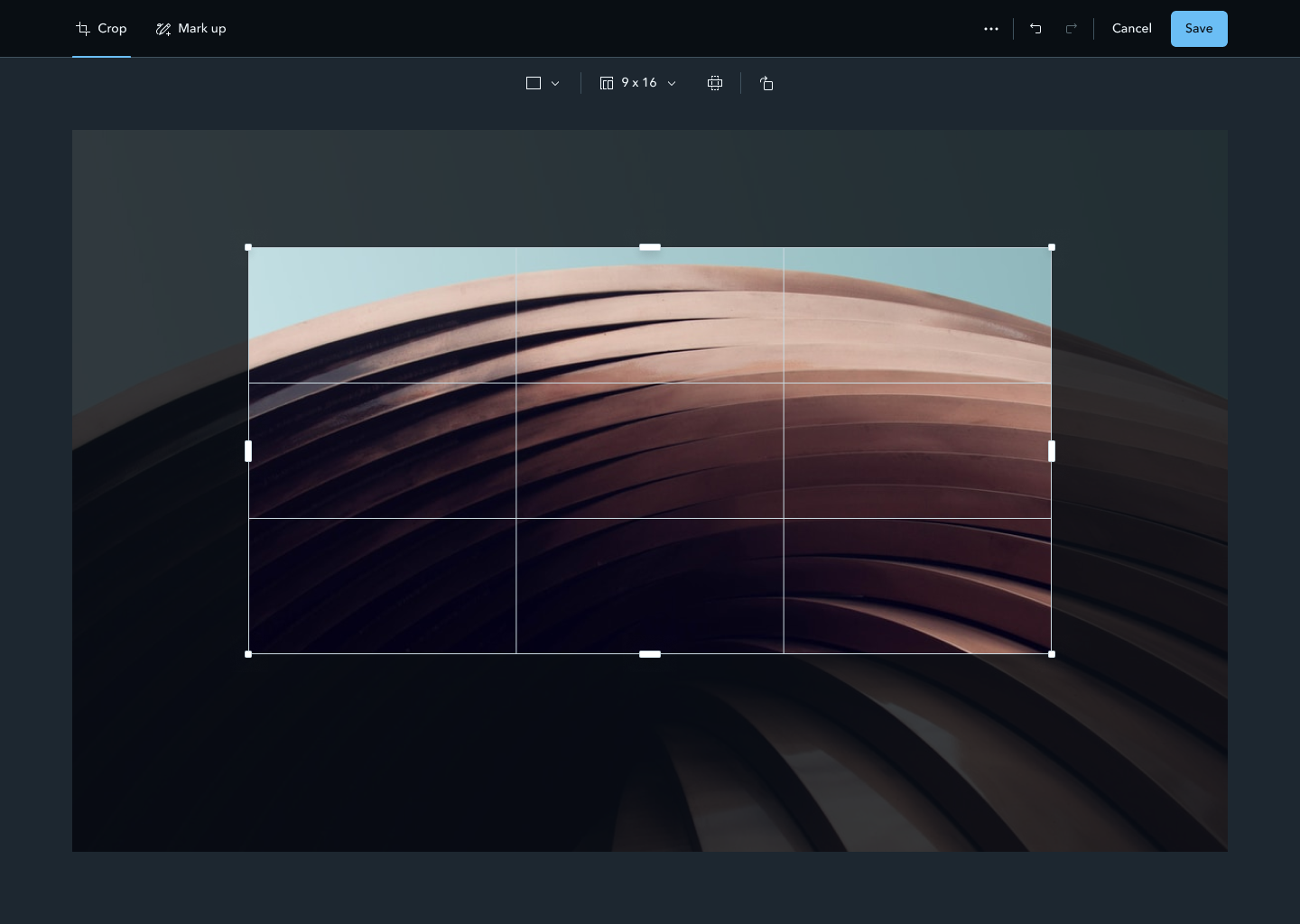Switch to the Crop tab
The image size is (1300, 924).
(x=101, y=28)
